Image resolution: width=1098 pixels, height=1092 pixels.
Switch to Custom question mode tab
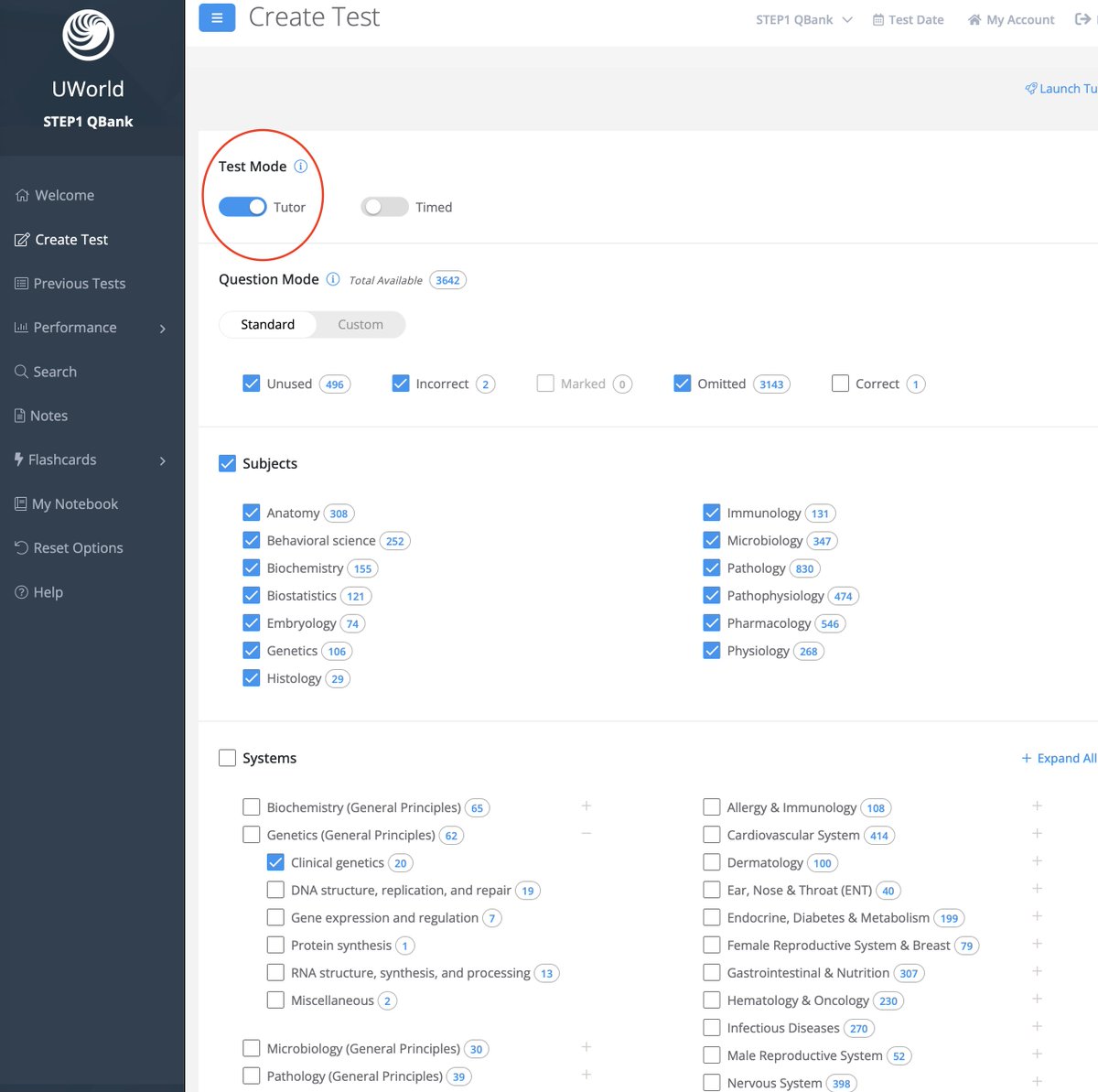361,324
